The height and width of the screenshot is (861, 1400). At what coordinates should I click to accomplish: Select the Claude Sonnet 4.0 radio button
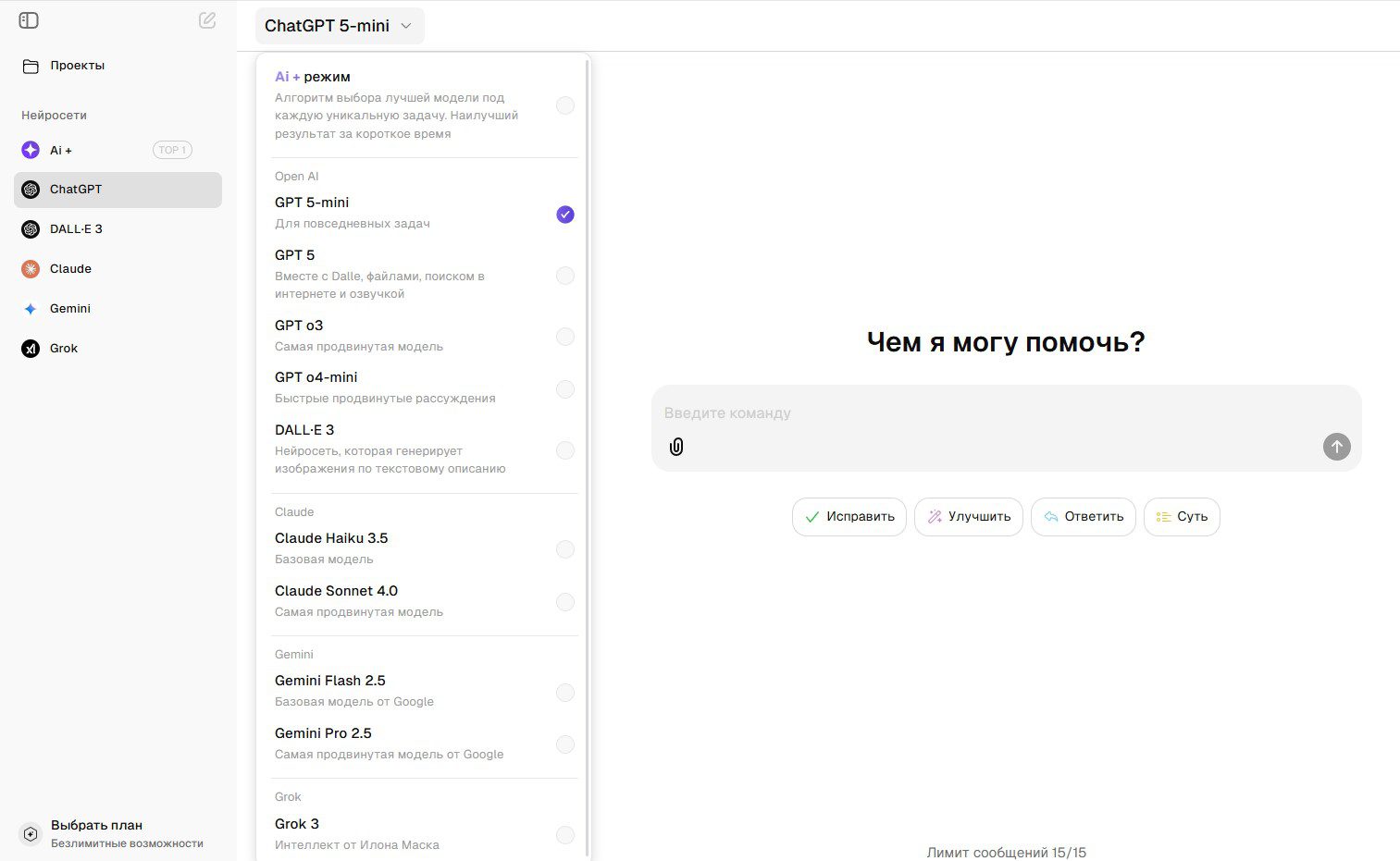565,602
